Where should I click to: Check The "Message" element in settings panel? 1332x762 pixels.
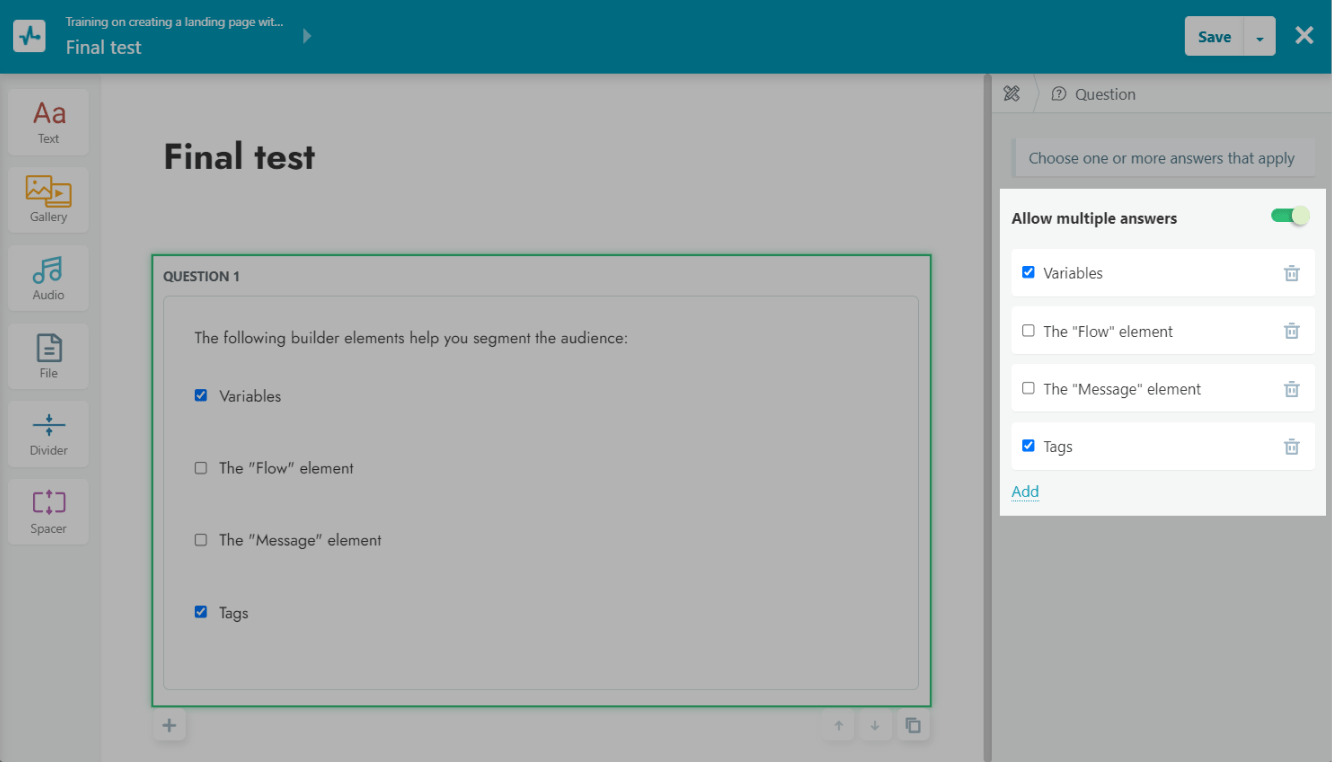[x=1028, y=389]
